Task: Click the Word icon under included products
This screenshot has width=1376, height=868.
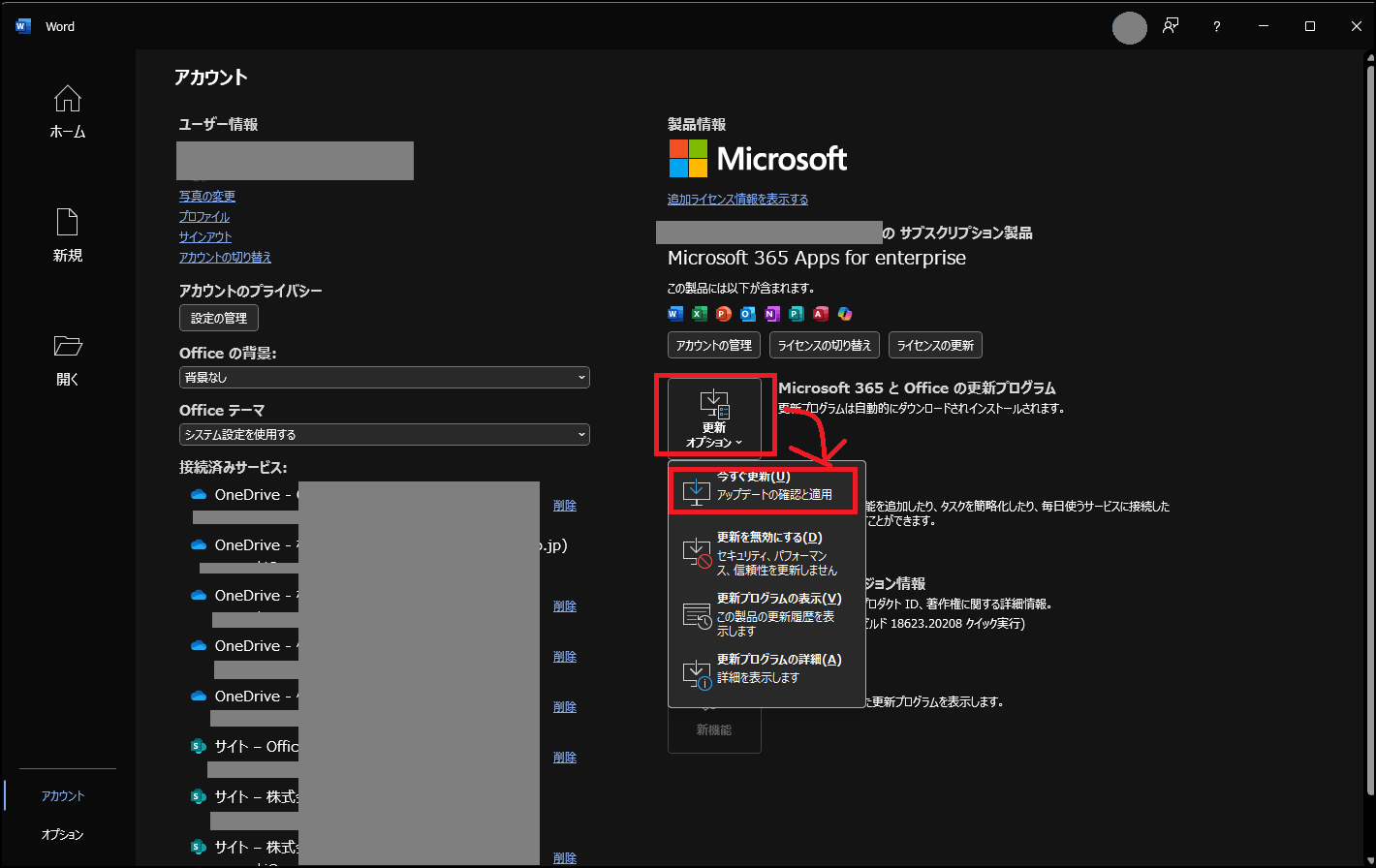Action: point(675,314)
